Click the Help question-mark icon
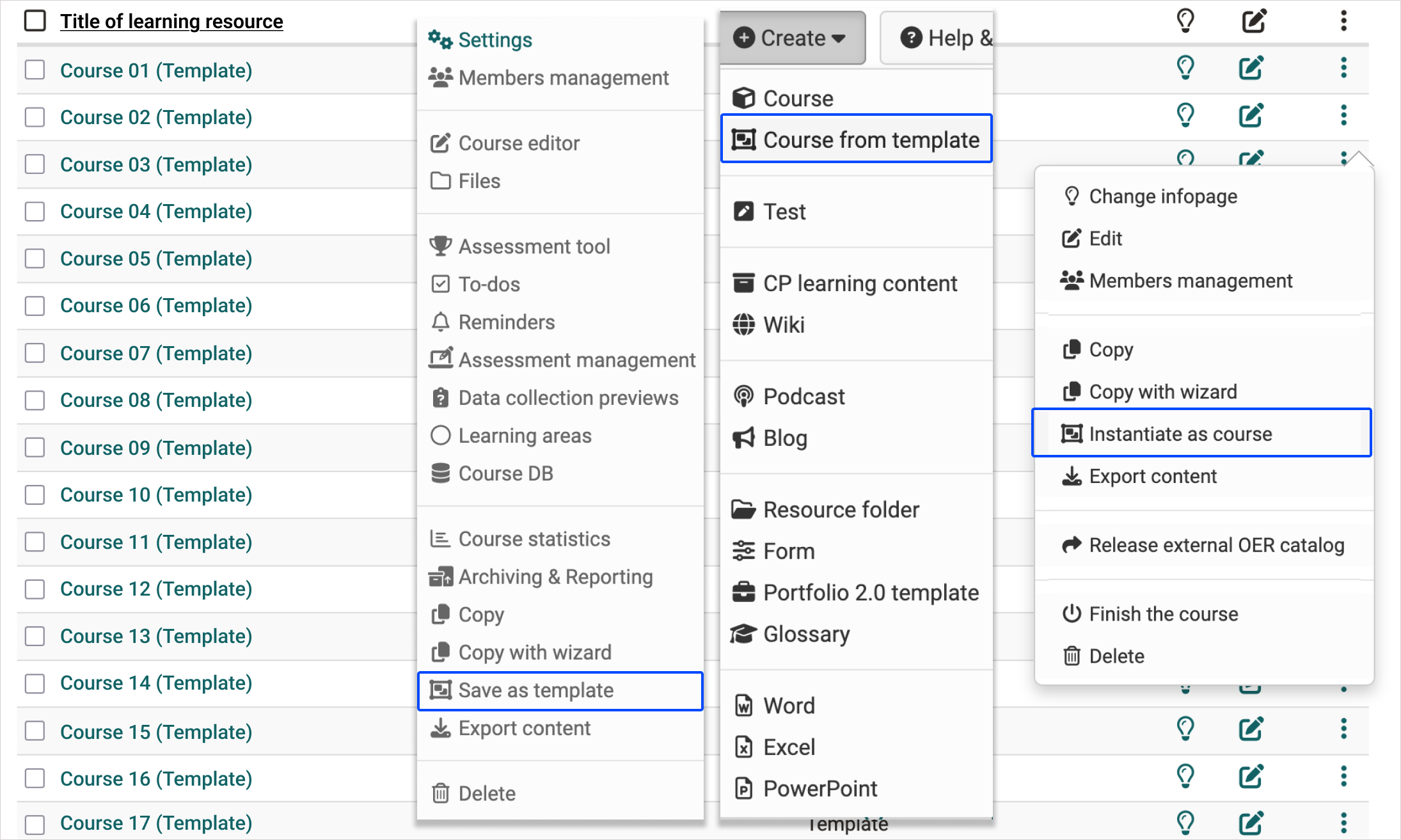 (x=912, y=38)
